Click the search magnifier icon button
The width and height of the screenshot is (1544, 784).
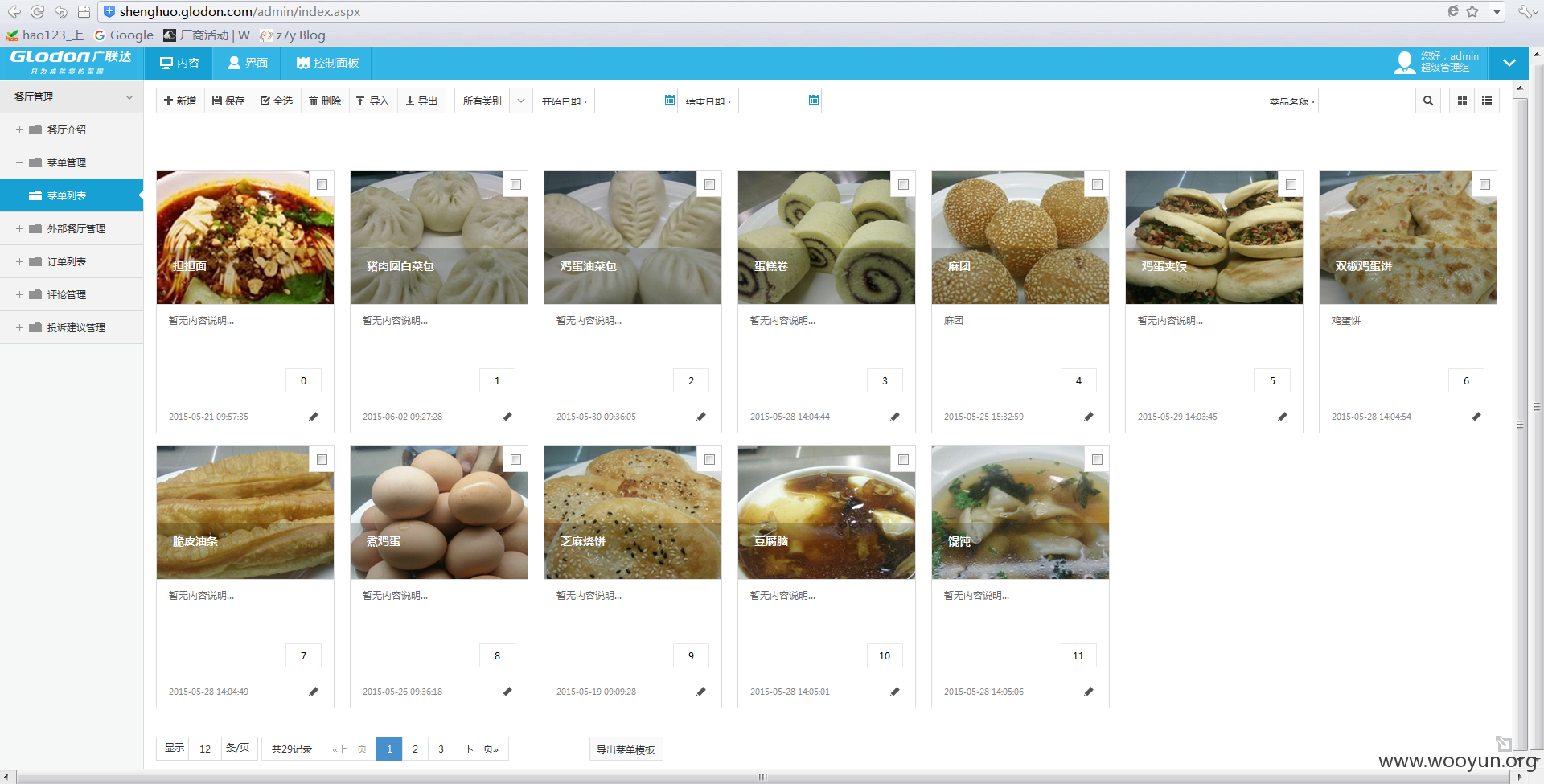(x=1428, y=101)
